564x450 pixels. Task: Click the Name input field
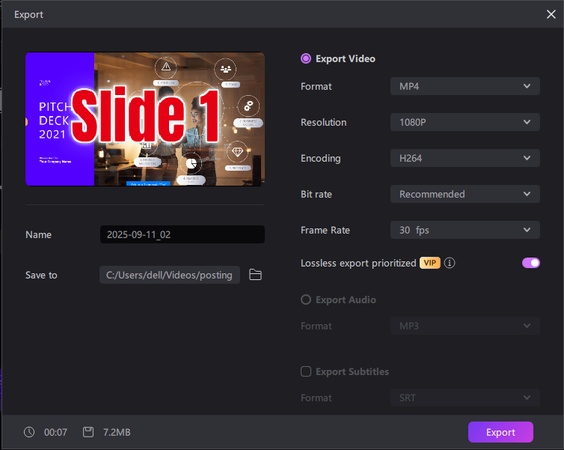click(x=182, y=235)
